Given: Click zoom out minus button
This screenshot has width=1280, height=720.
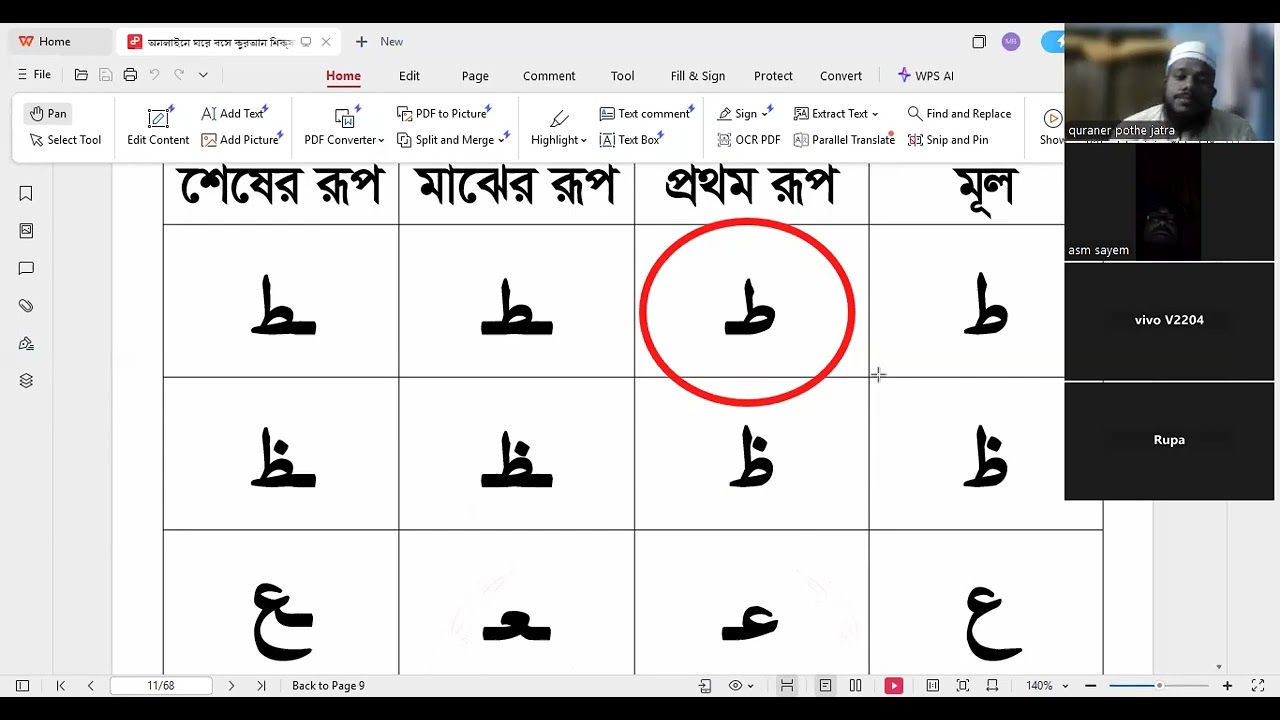Looking at the screenshot, I should coord(1090,686).
